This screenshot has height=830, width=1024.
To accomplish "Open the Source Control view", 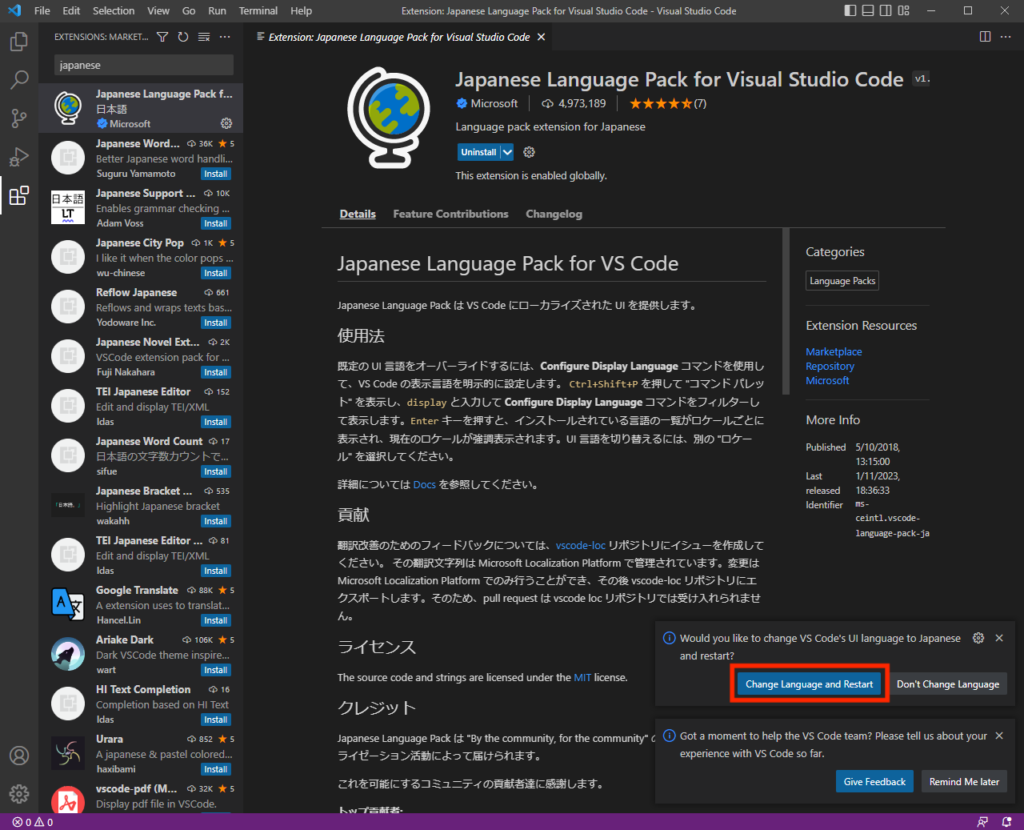I will tap(18, 118).
